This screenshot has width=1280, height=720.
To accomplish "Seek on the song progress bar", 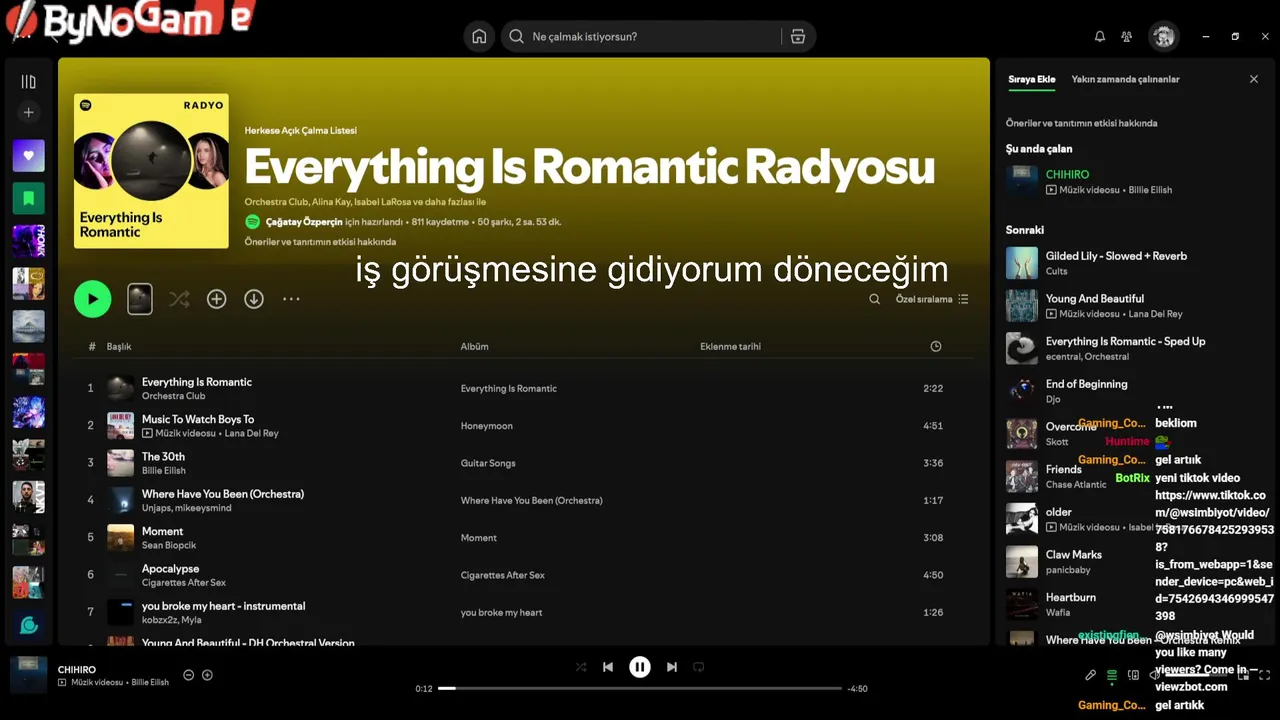I will click(x=640, y=688).
